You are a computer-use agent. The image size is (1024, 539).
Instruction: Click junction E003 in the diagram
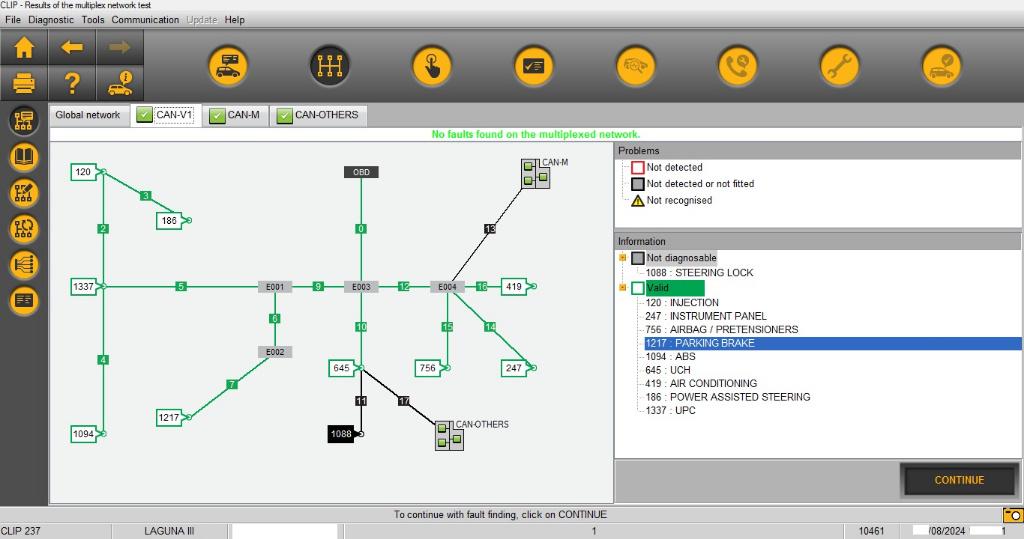tap(361, 287)
